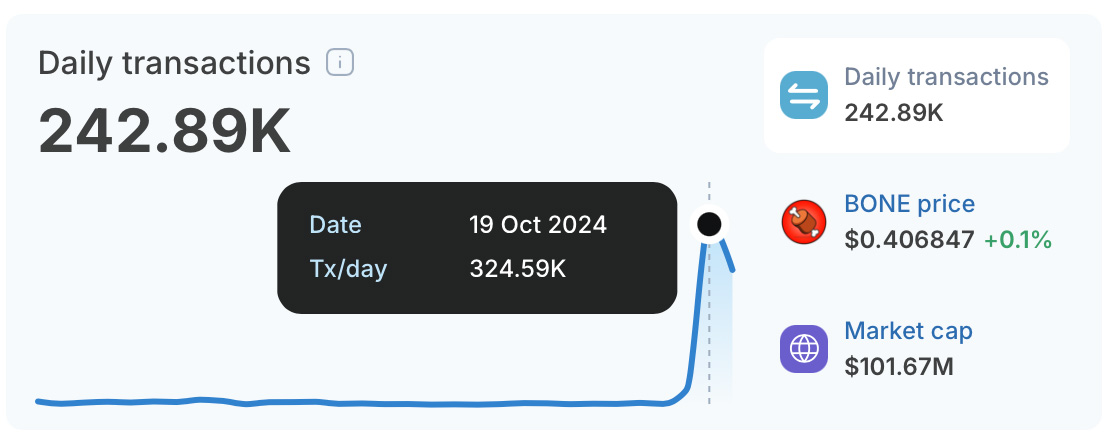Viewport: 1116px width, 444px height.
Task: Click the $0.406847 BONE price value
Action: click(909, 240)
